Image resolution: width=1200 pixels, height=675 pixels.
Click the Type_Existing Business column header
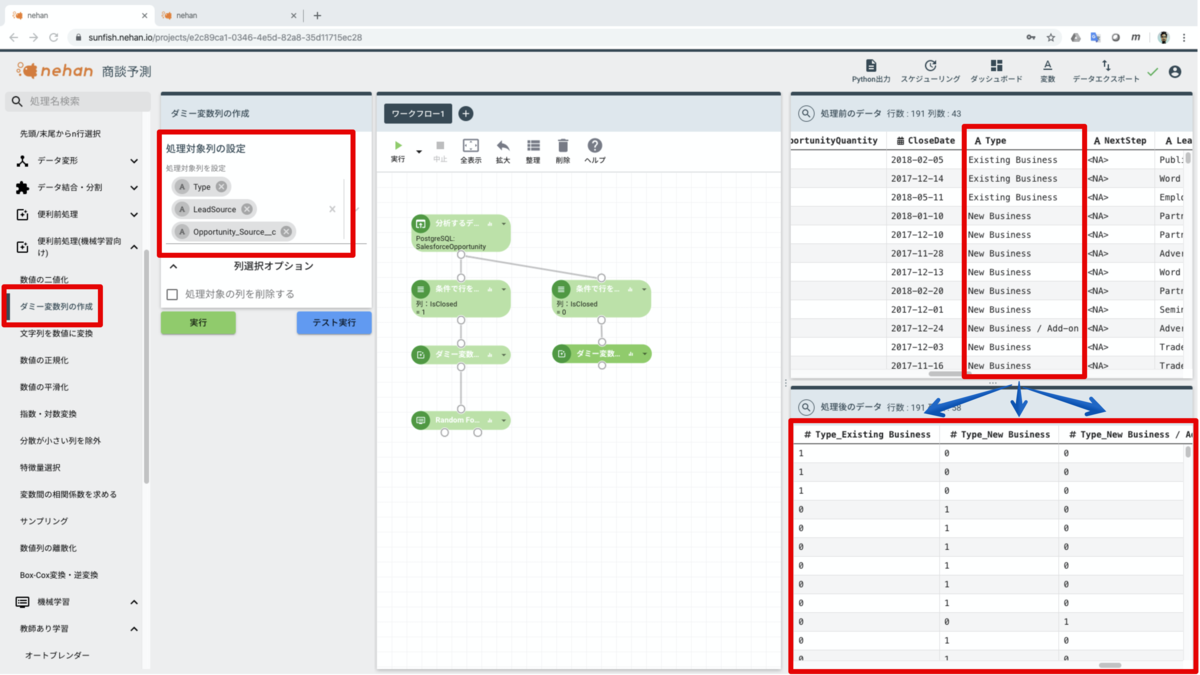[867, 434]
